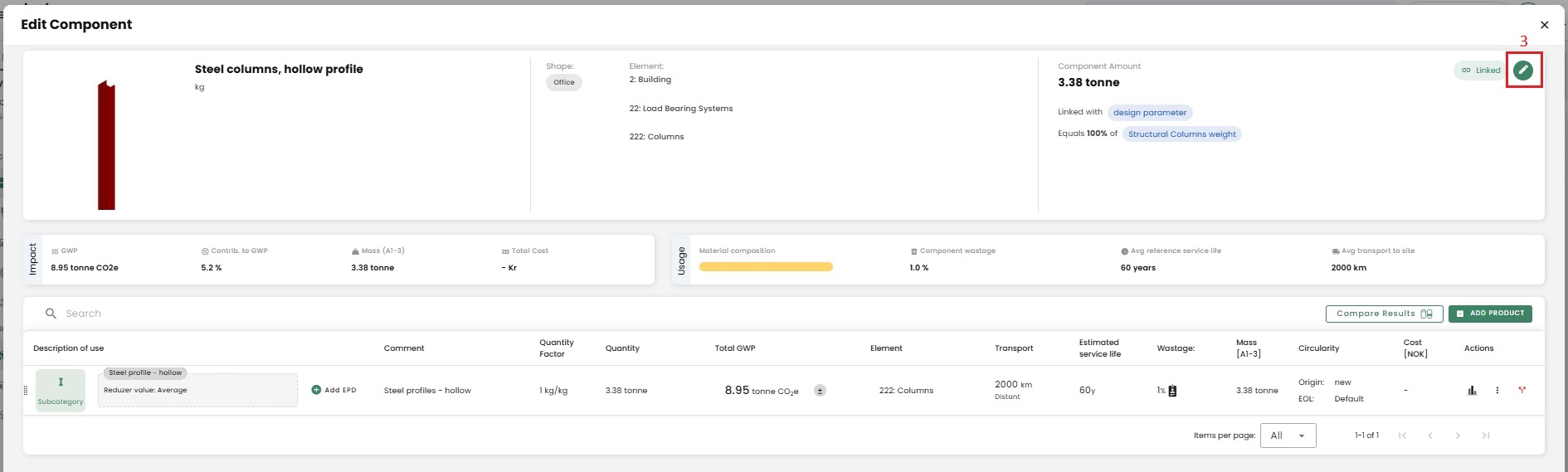Close the Edit Component dialog
This screenshot has width=1568, height=472.
tap(1544, 25)
